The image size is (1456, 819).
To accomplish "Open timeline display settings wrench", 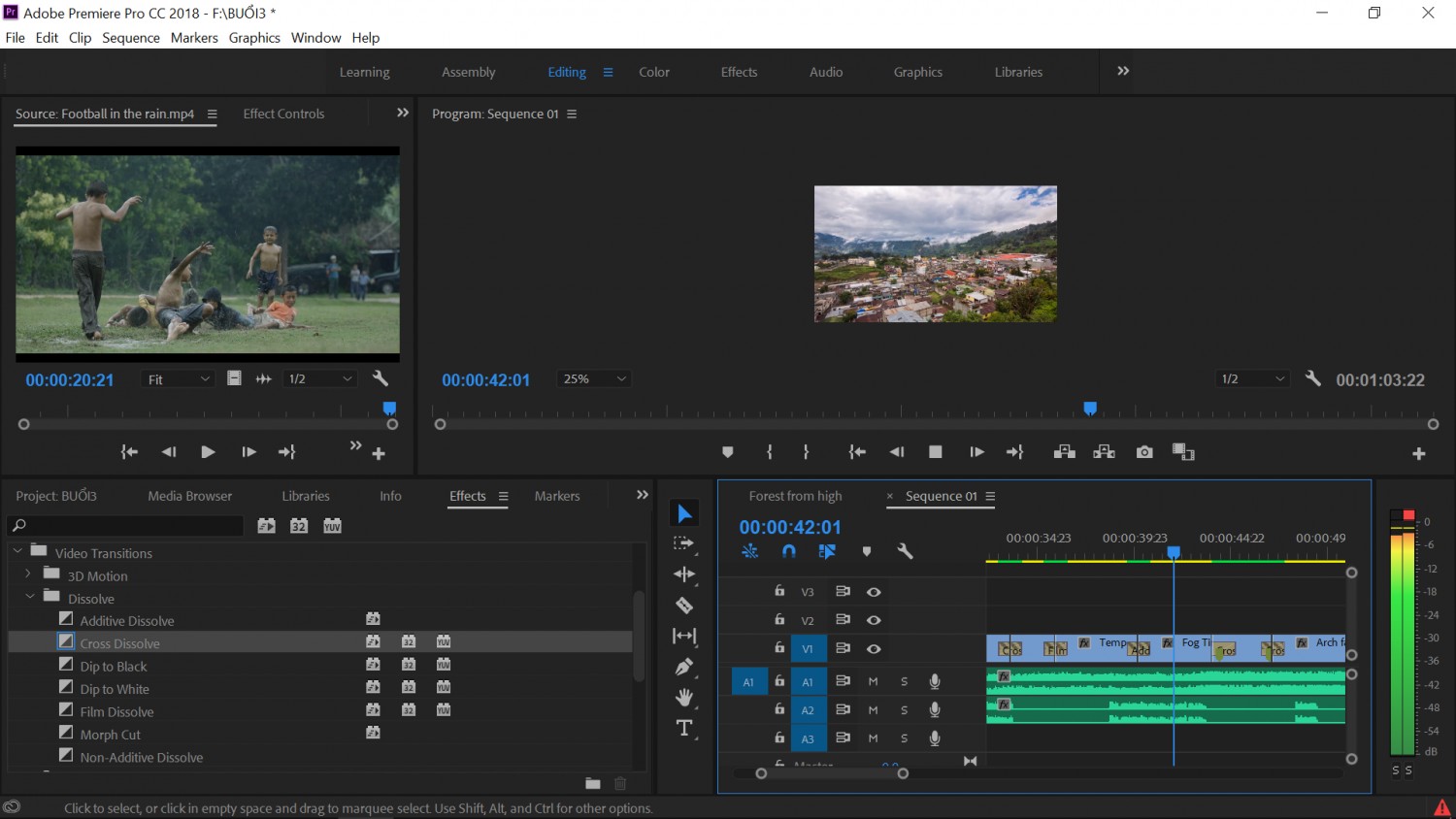I will pyautogui.click(x=905, y=551).
